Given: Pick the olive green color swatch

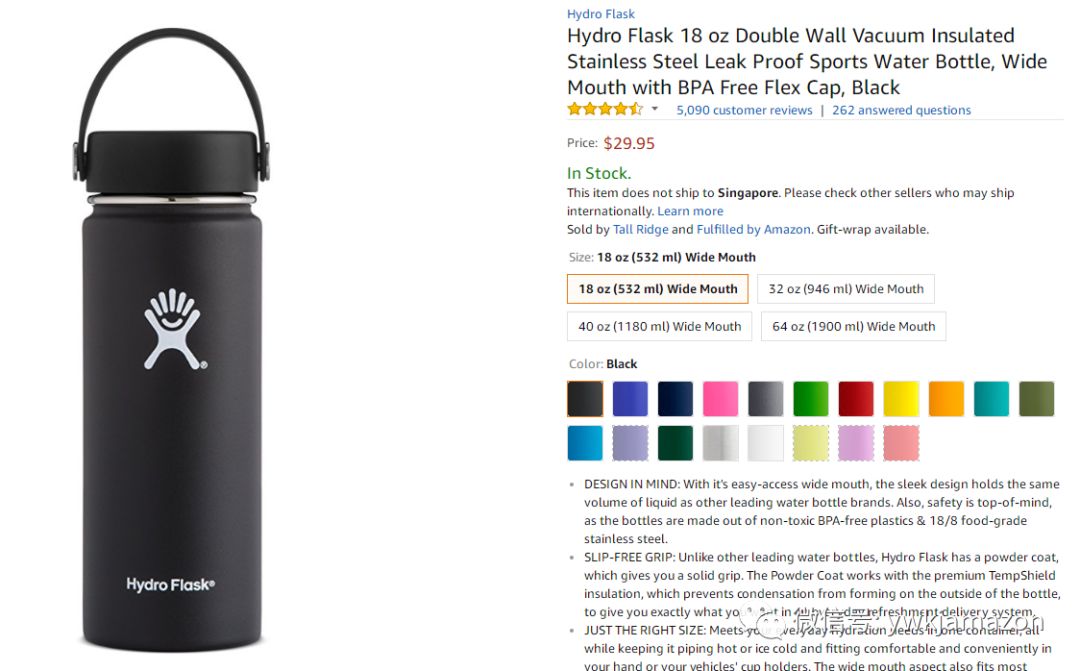Looking at the screenshot, I should (1036, 399).
